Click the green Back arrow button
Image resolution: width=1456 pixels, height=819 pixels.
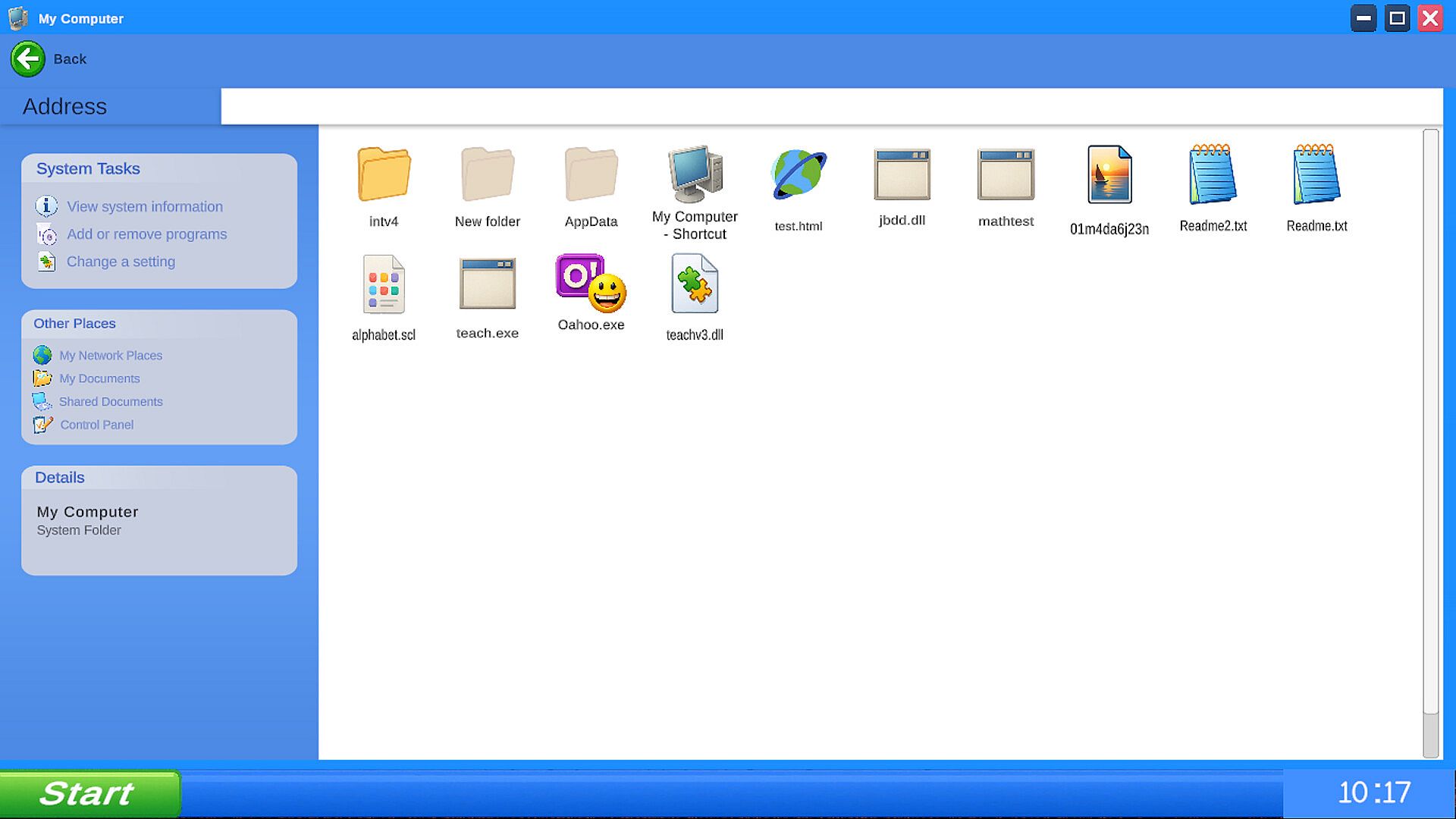(x=28, y=59)
